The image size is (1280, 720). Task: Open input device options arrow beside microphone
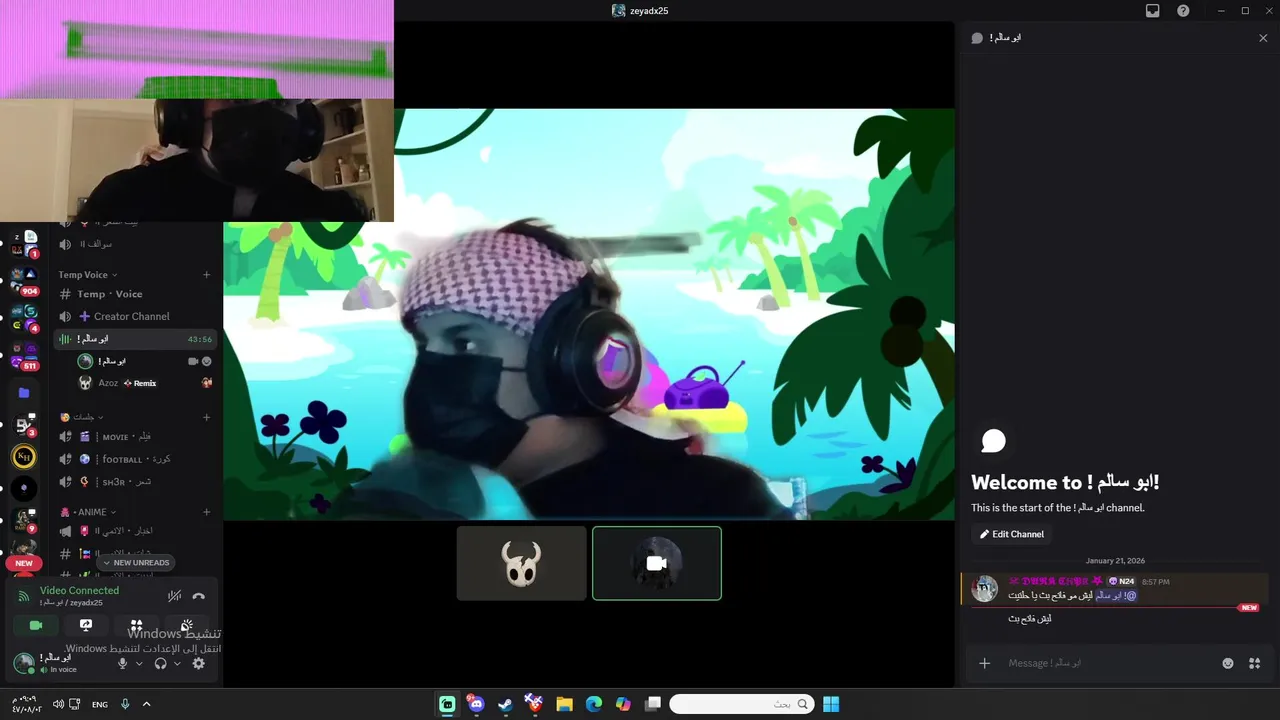tap(139, 663)
